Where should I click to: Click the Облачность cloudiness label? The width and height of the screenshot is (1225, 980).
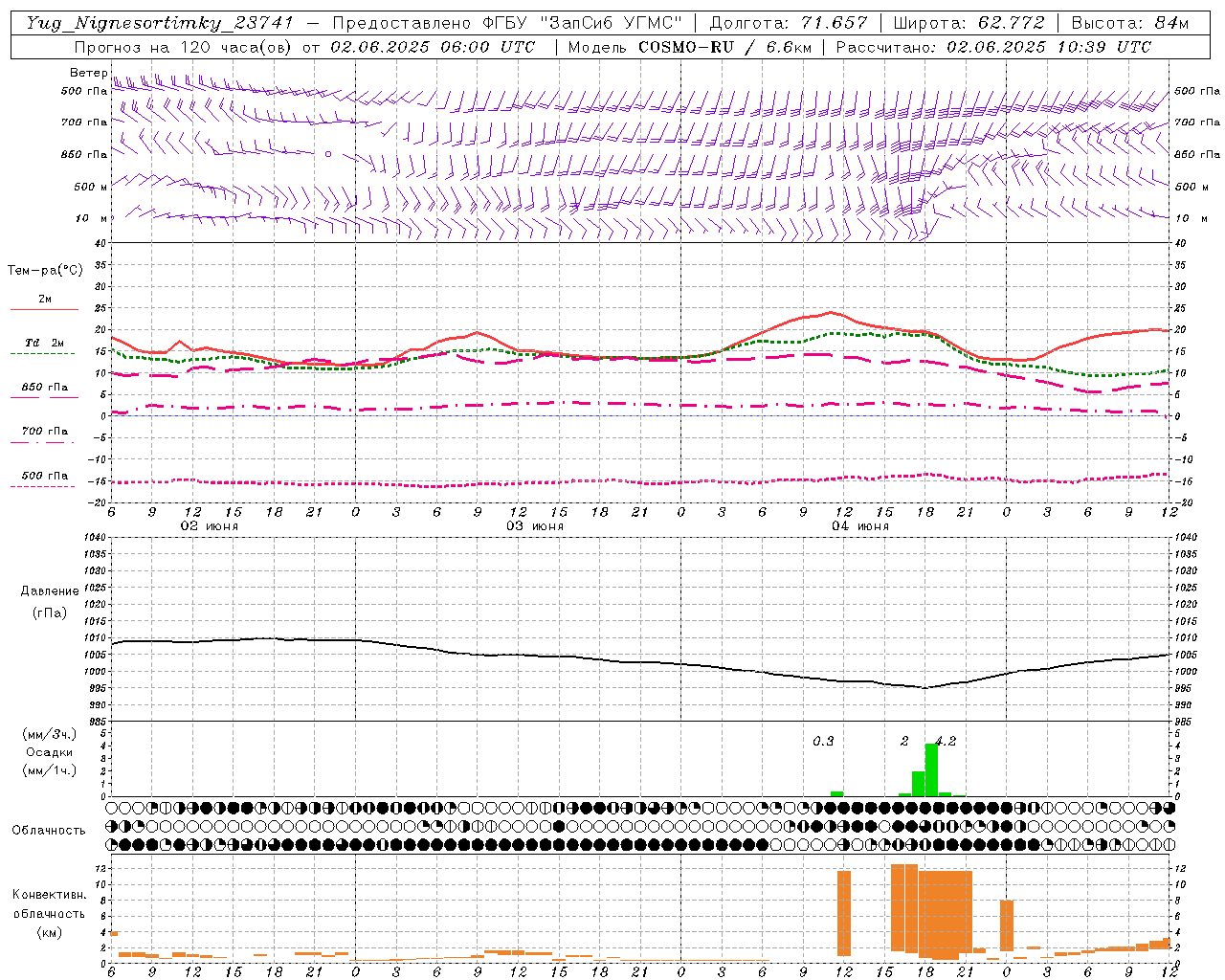point(49,830)
